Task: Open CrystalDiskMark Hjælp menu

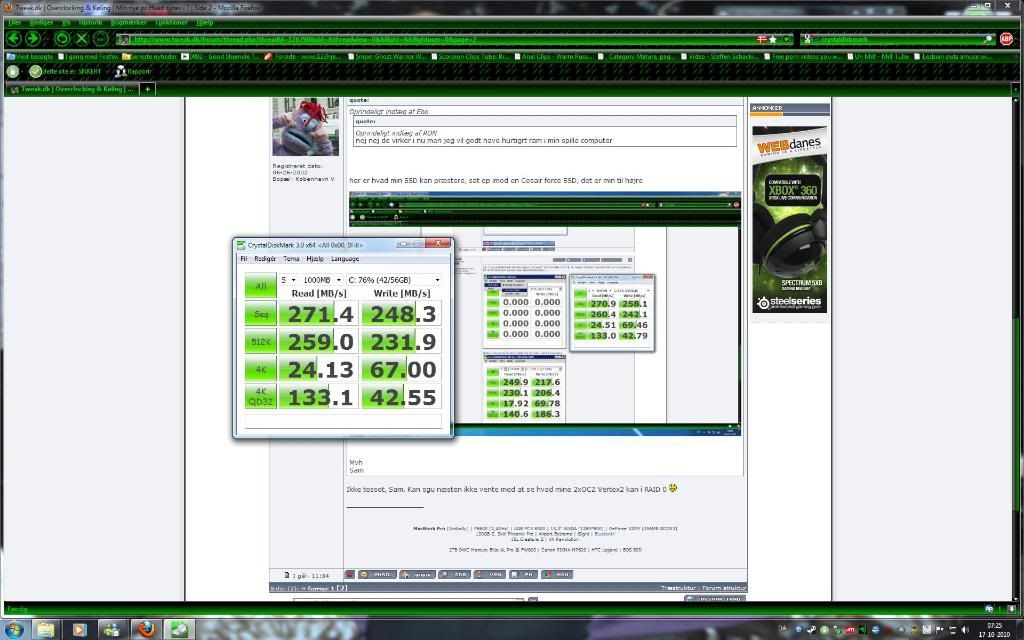Action: (x=315, y=259)
